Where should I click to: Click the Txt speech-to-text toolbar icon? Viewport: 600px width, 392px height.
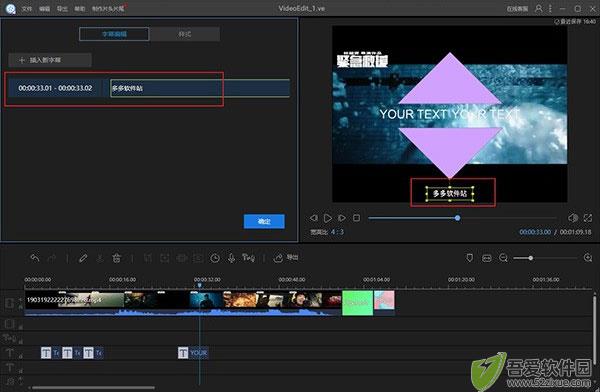[248, 258]
